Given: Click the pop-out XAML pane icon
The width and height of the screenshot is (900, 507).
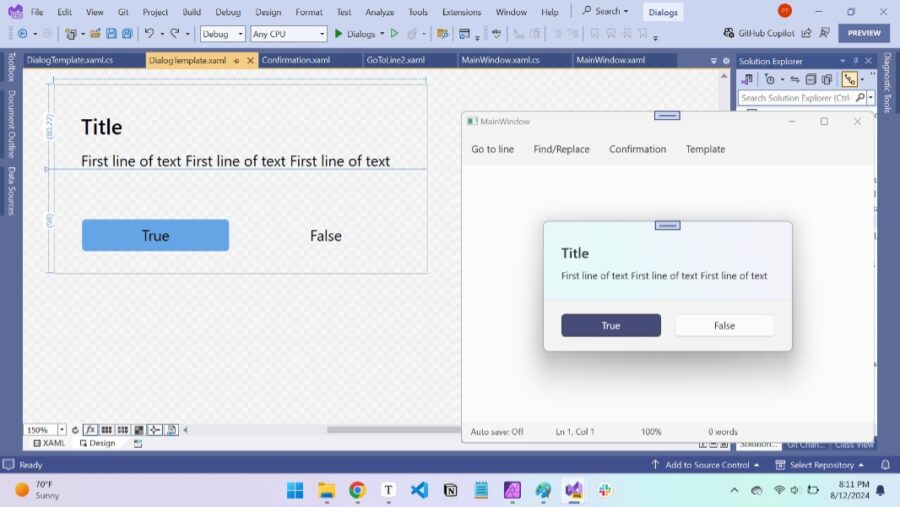Looking at the screenshot, I should [138, 443].
